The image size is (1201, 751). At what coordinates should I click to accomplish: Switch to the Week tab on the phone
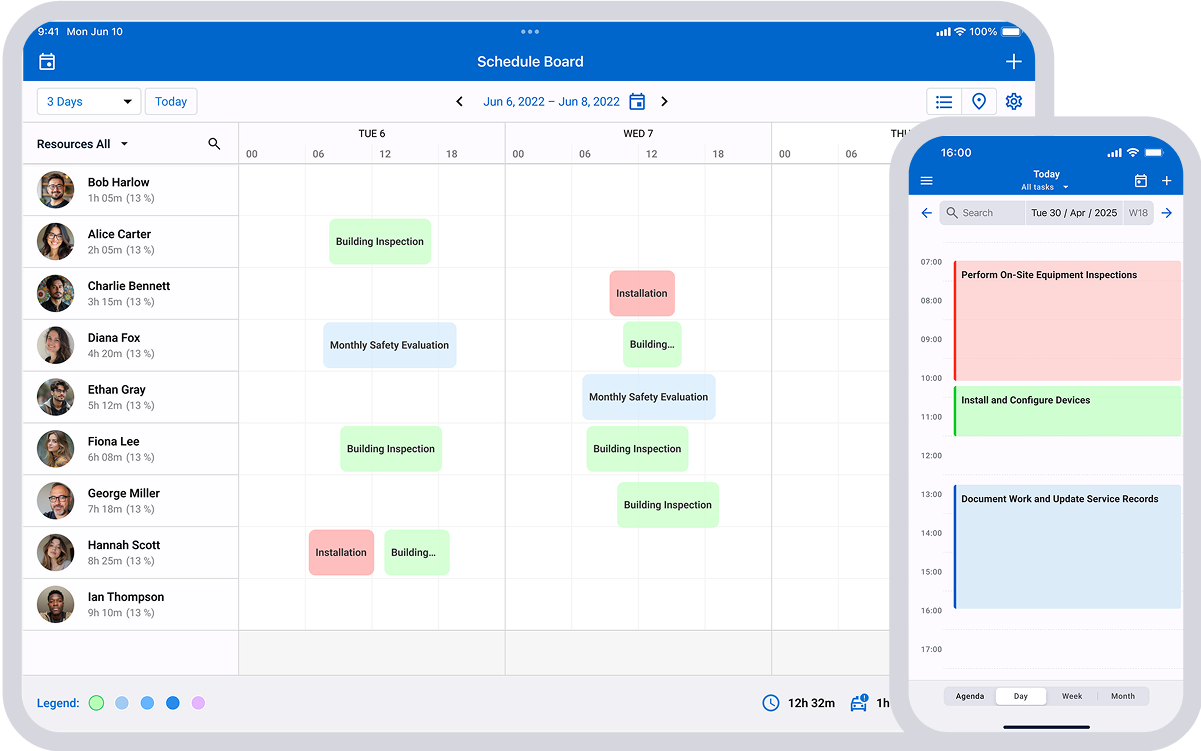point(1071,696)
